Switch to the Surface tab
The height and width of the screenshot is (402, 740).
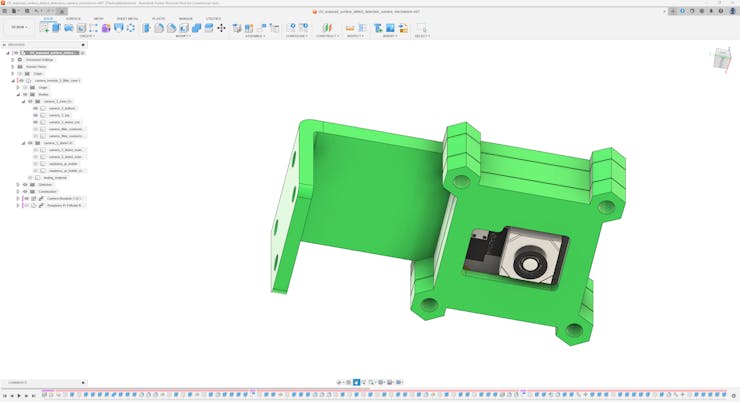(73, 19)
